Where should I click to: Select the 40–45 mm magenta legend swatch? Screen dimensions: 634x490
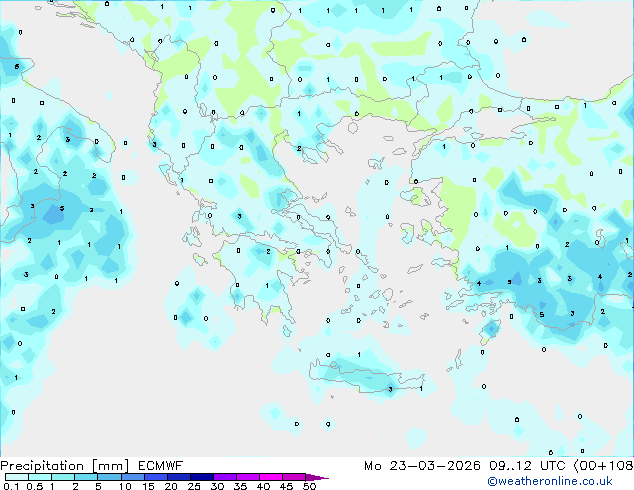click(271, 477)
